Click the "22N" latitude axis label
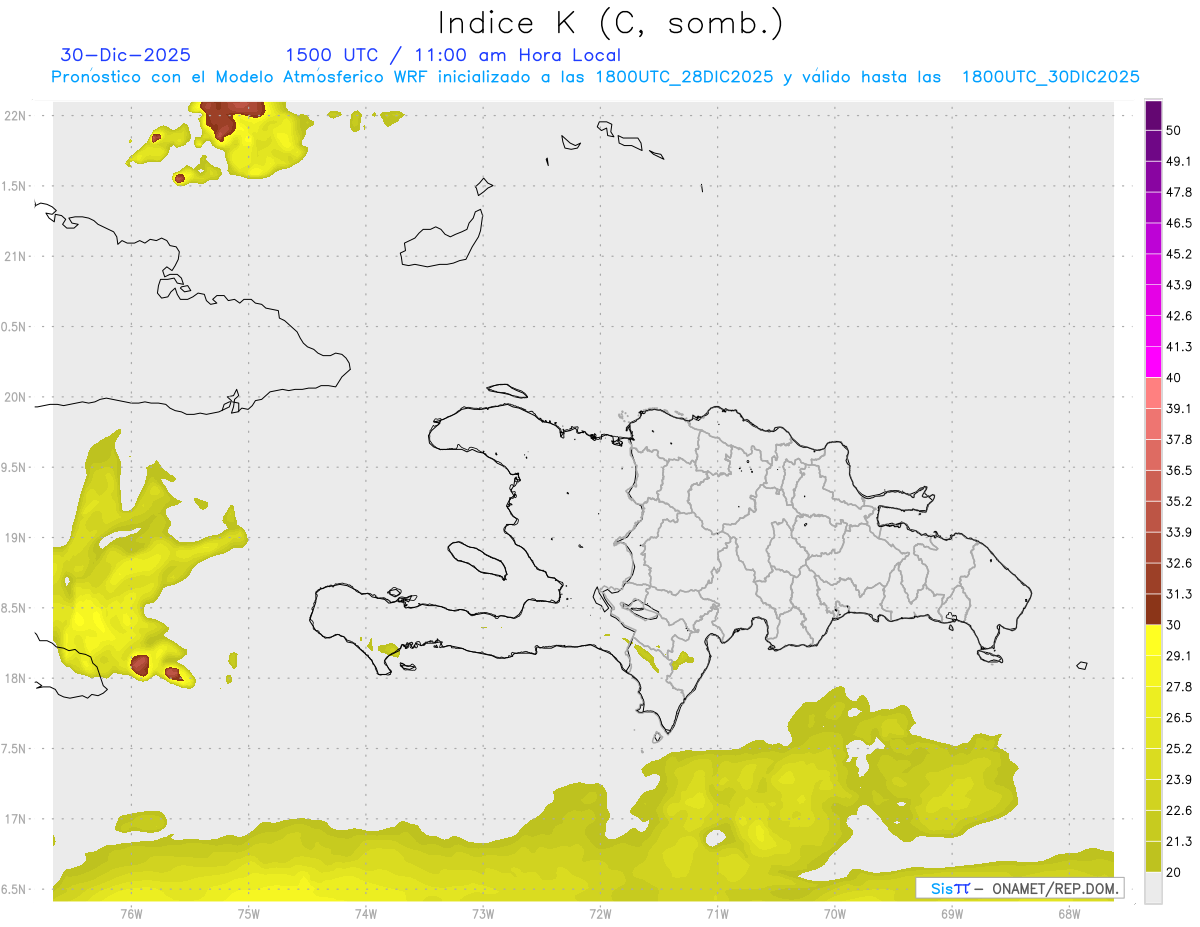 (16, 115)
